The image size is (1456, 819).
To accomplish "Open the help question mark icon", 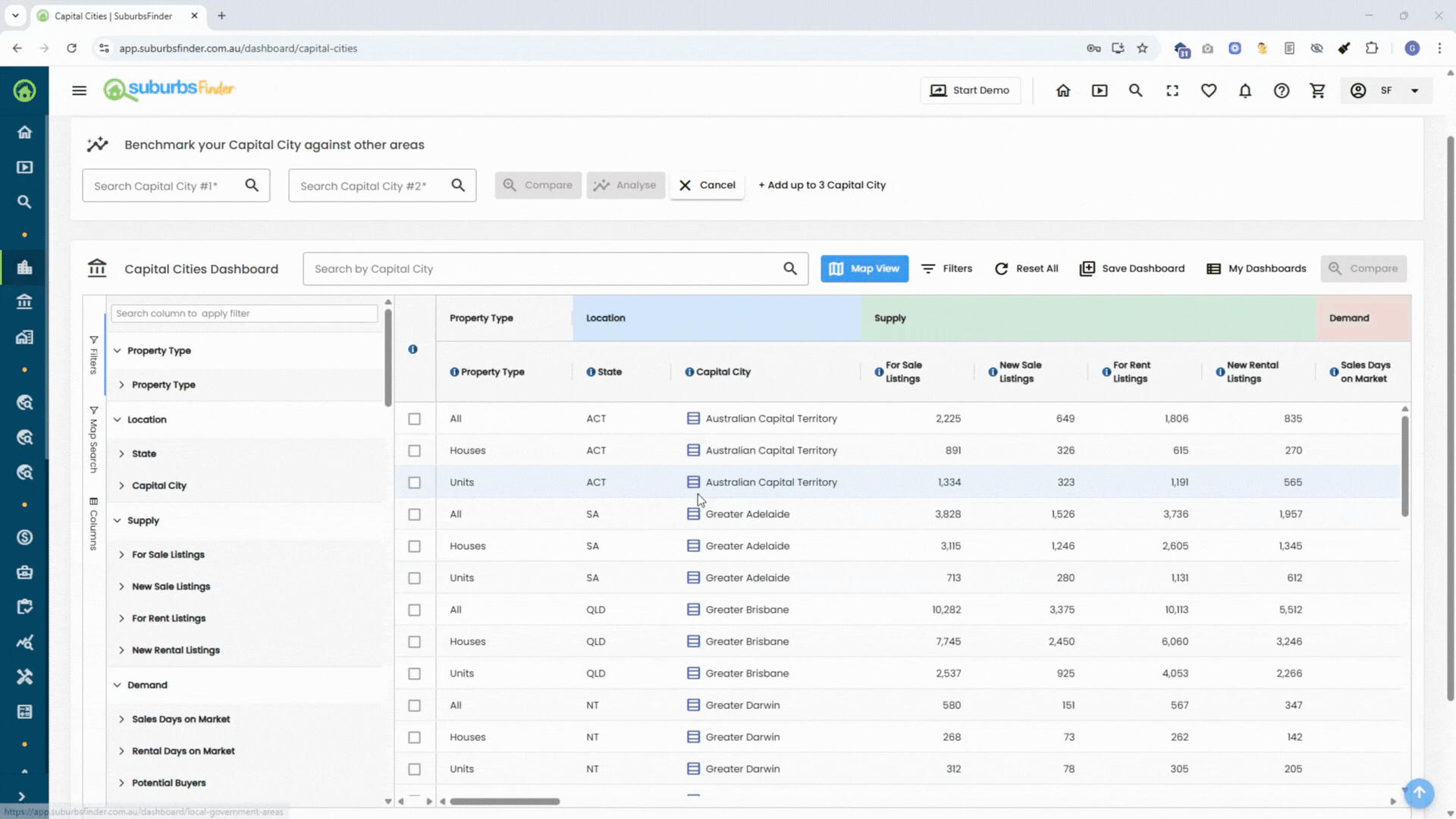I will tap(1281, 90).
